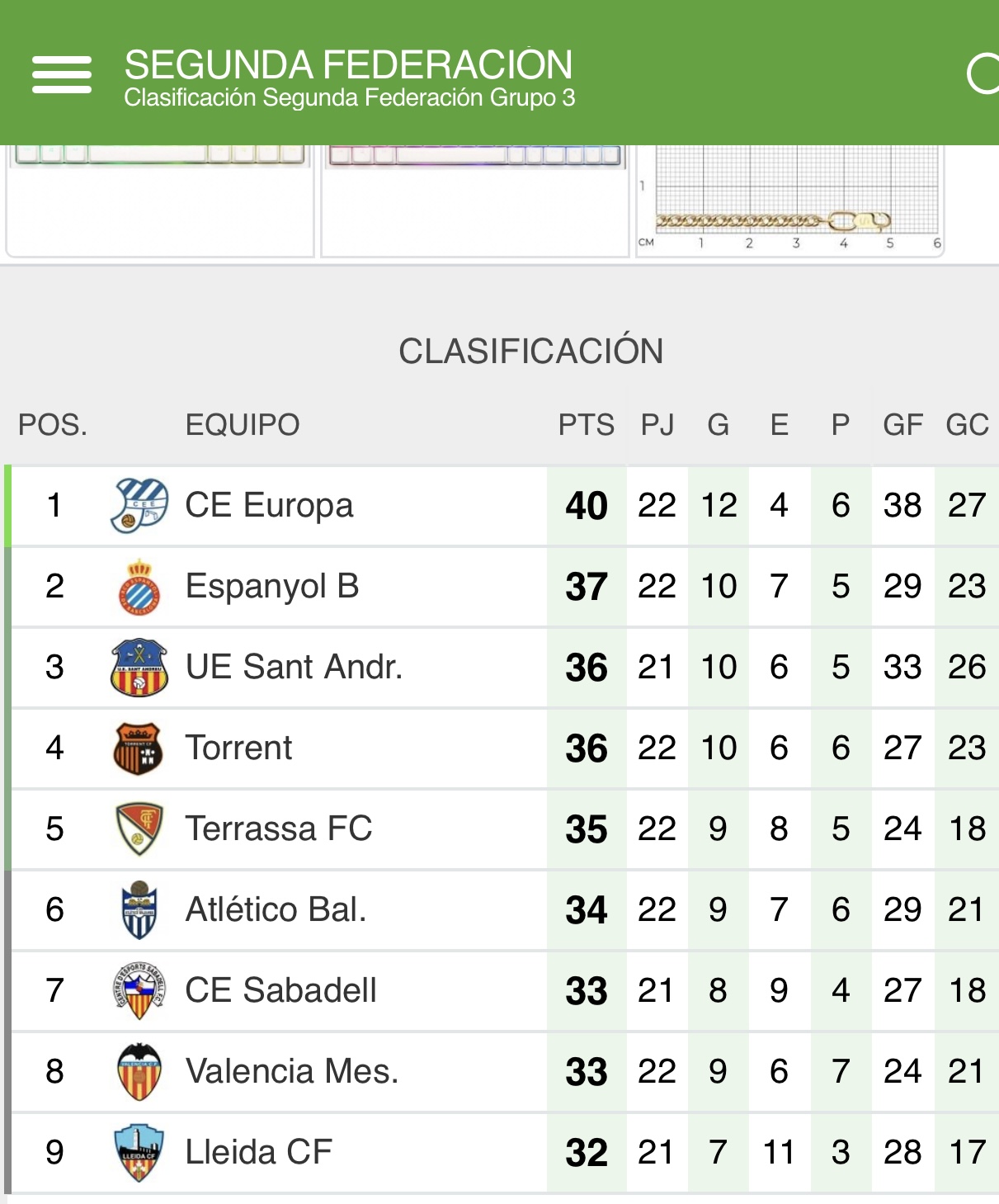Screen dimensions: 999x1204
Task: Tap the search icon in header
Action: click(983, 74)
